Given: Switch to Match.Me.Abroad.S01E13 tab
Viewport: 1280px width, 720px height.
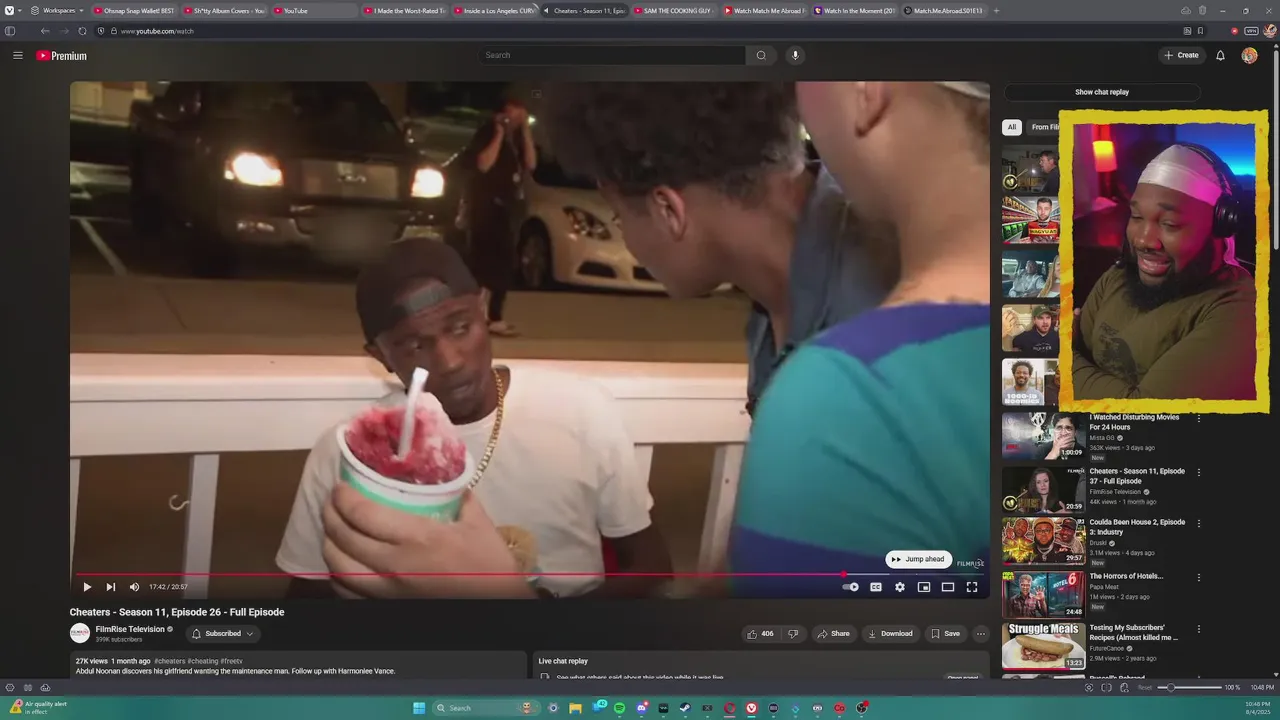Looking at the screenshot, I should (944, 10).
